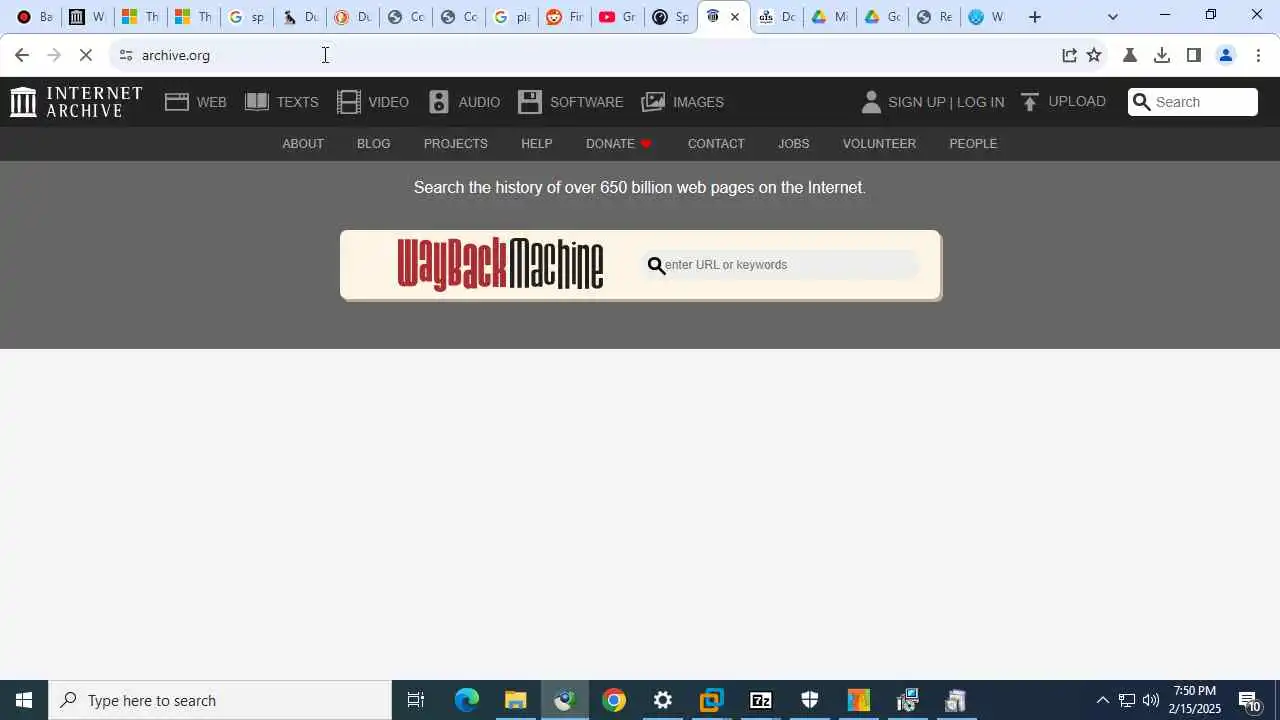Open the VOLUNTEER link
Screen dimensions: 1280x720
[879, 144]
